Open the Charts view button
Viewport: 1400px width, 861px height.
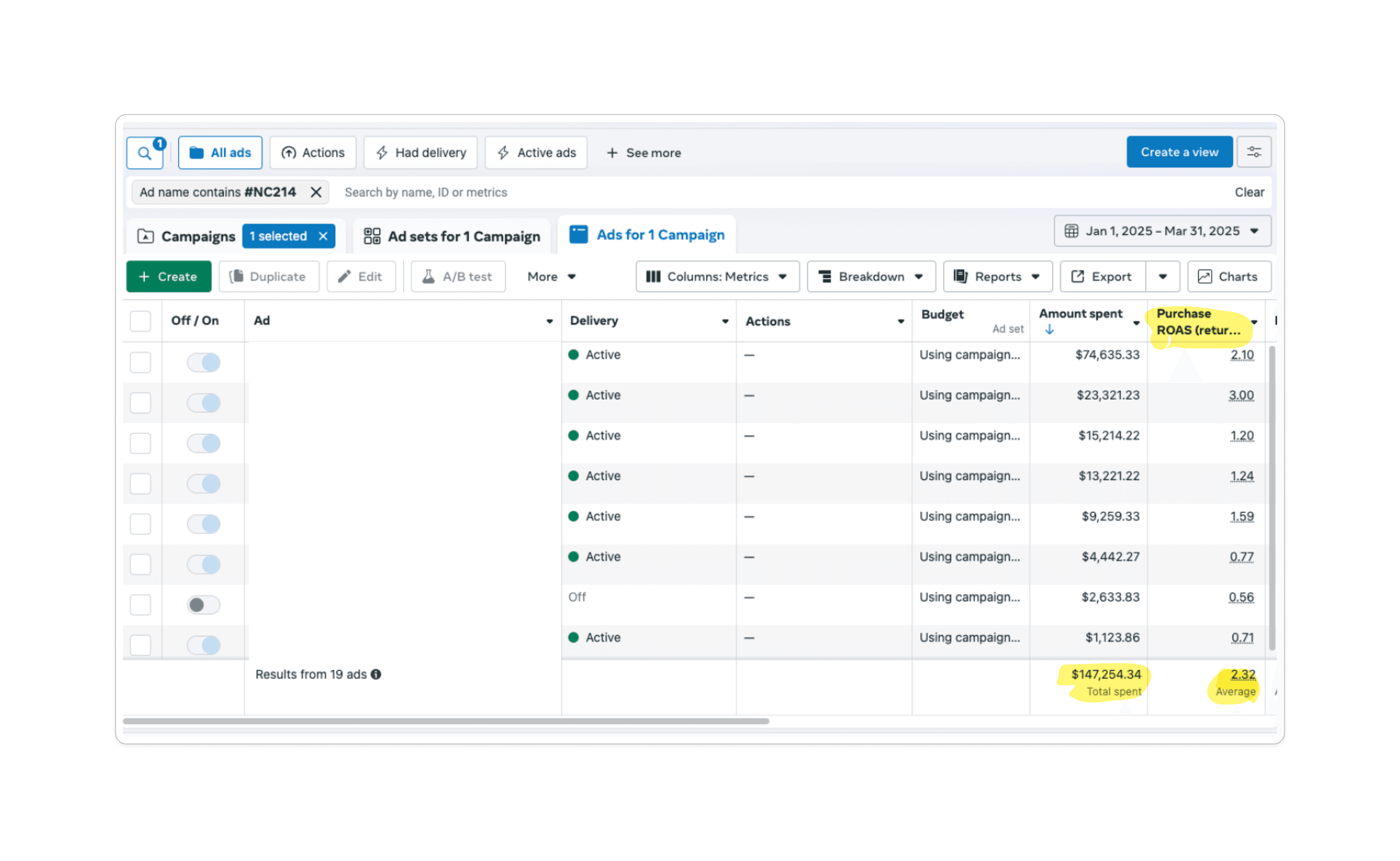click(1229, 276)
